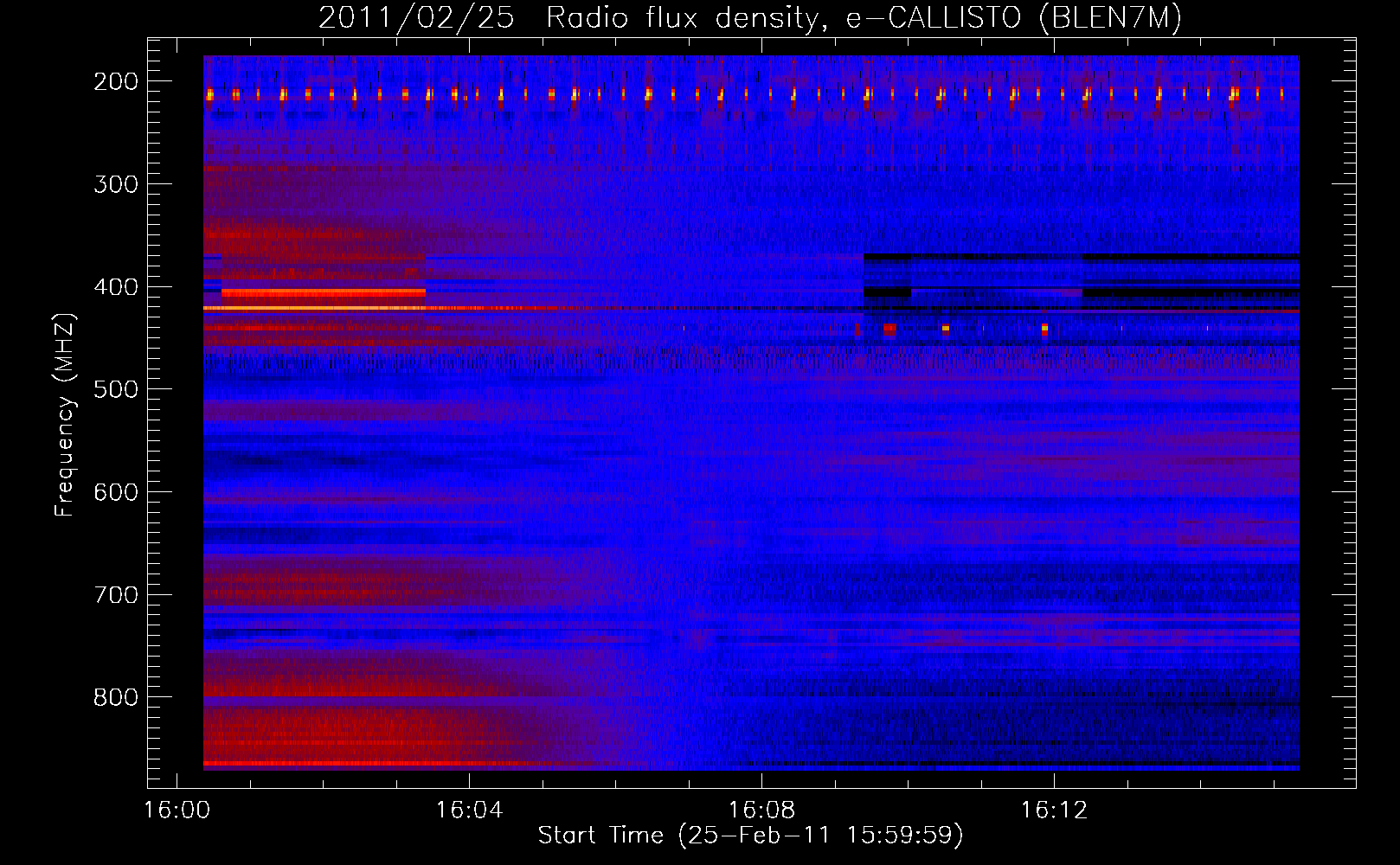The image size is (1400, 865).
Task: Click the 16:08 time tick label
Action: (761, 811)
